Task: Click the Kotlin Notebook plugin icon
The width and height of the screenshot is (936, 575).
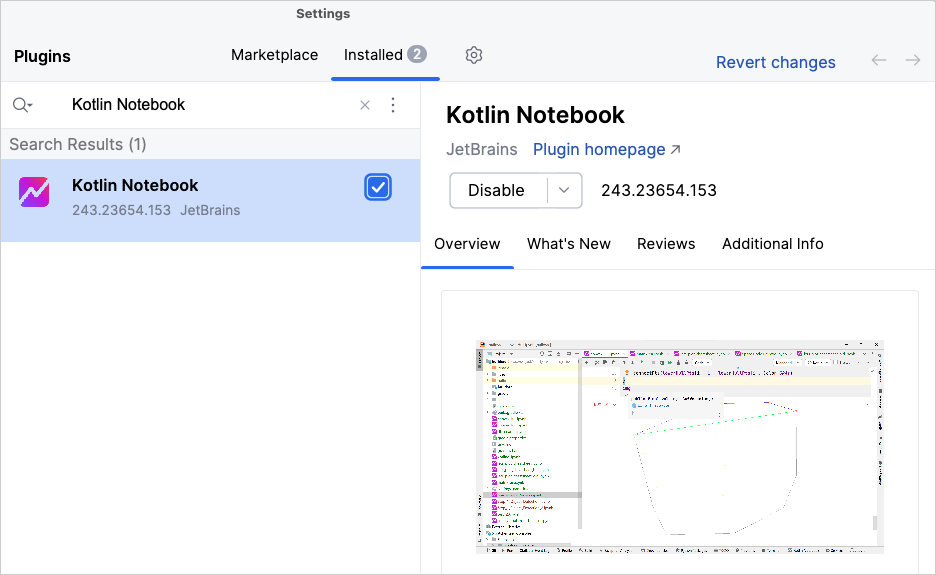Action: coord(34,192)
